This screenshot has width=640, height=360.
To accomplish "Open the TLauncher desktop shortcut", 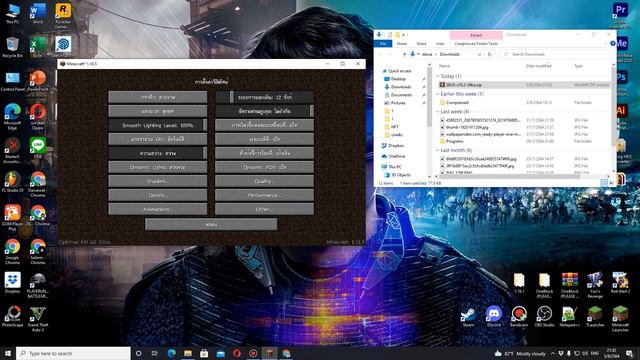I will point(595,317).
